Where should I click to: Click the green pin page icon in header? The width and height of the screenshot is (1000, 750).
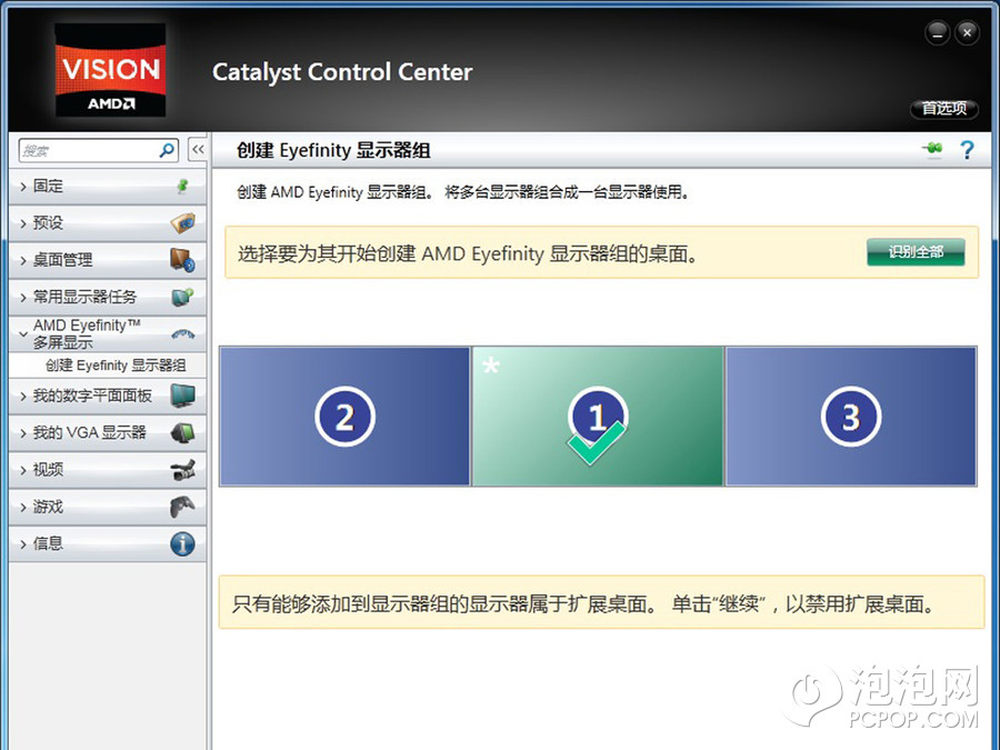(933, 149)
